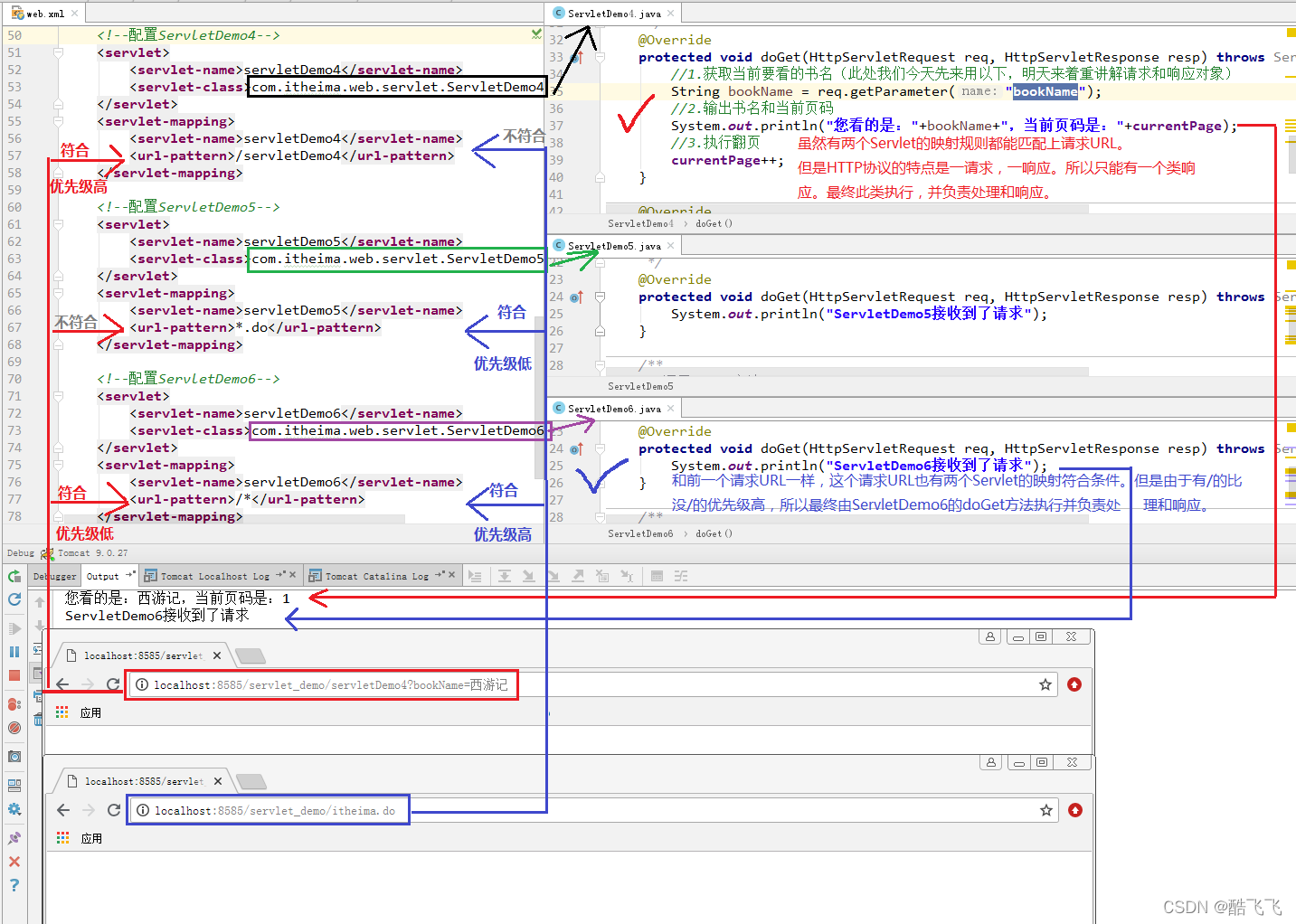Viewport: 1296px width, 924px height.
Task: Click the Update application icon in debug panel
Action: [x=14, y=599]
